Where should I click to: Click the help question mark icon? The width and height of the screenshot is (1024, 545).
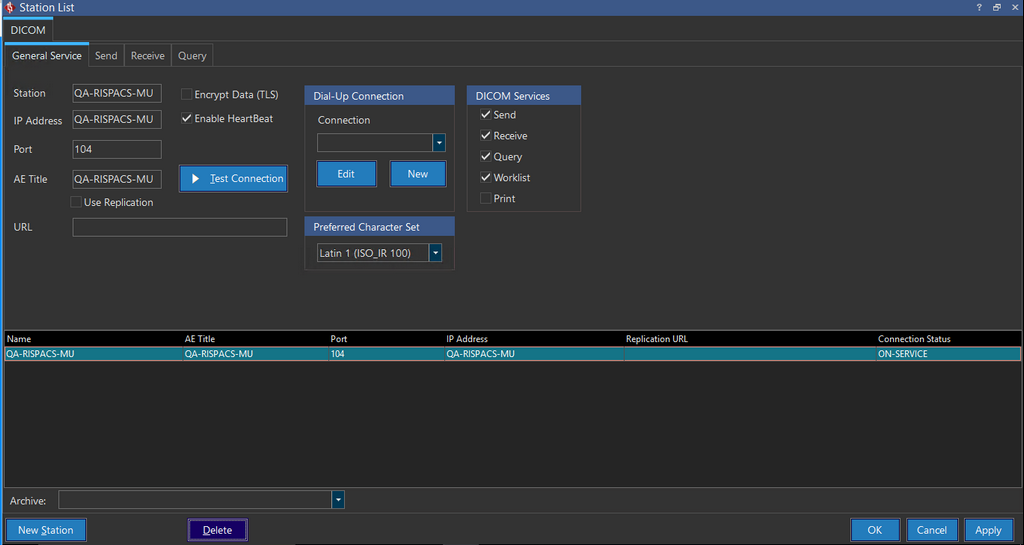(x=978, y=8)
